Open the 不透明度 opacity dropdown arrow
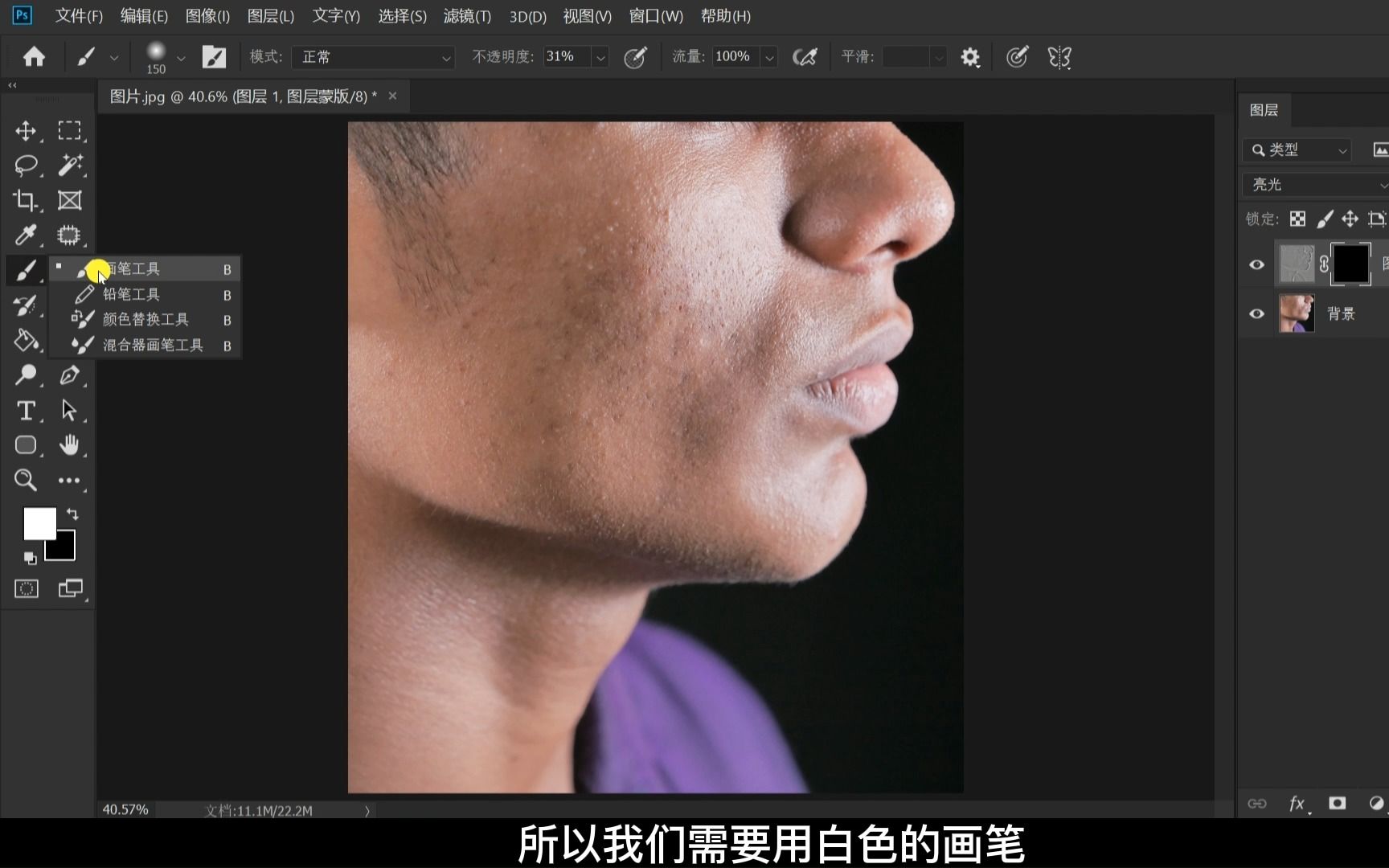The width and height of the screenshot is (1389, 868). coord(600,57)
